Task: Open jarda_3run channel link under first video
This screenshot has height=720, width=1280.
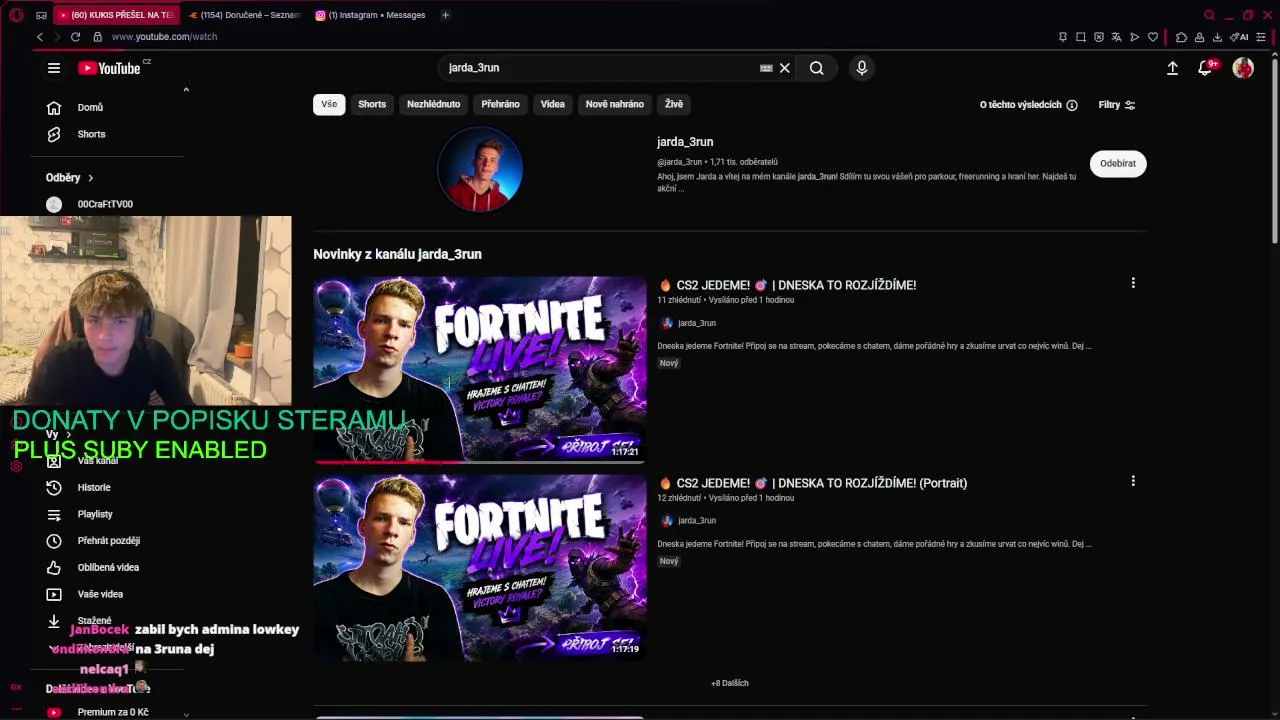Action: coord(697,323)
